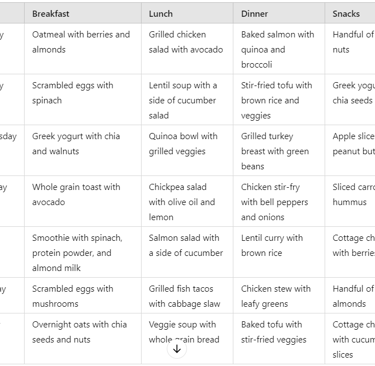
Task: Click the Lentil curry with brown rice cell
Action: 279,252
